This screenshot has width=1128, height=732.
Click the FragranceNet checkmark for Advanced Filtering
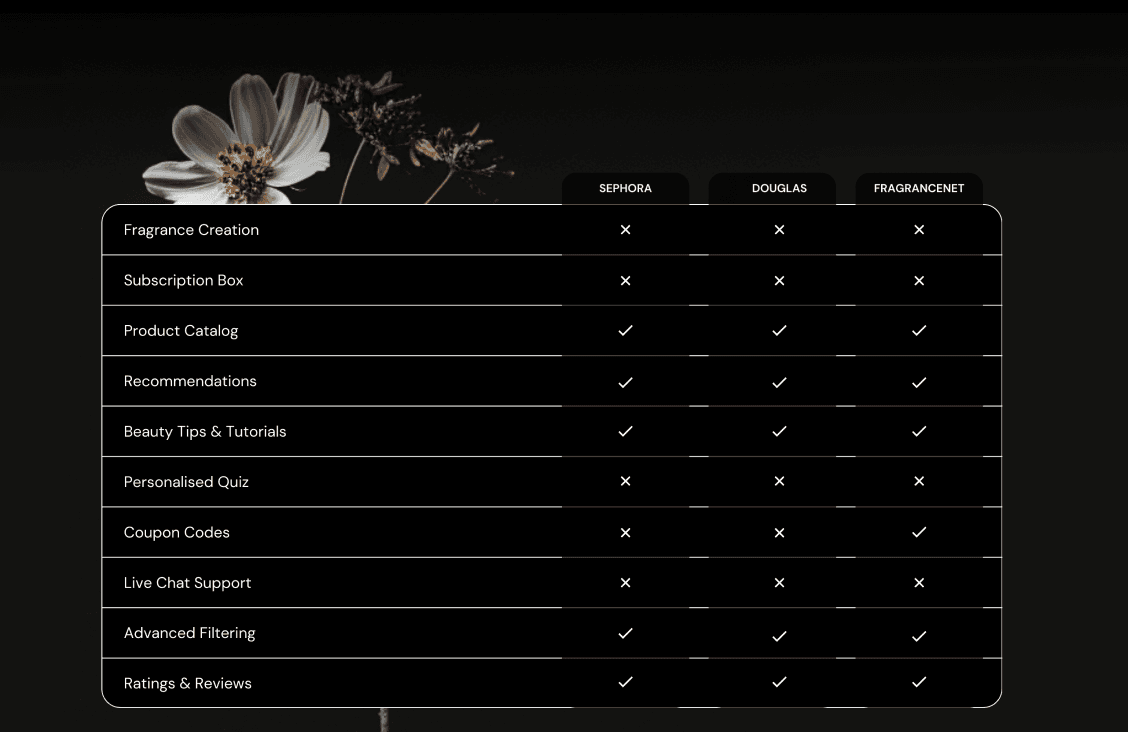point(919,636)
